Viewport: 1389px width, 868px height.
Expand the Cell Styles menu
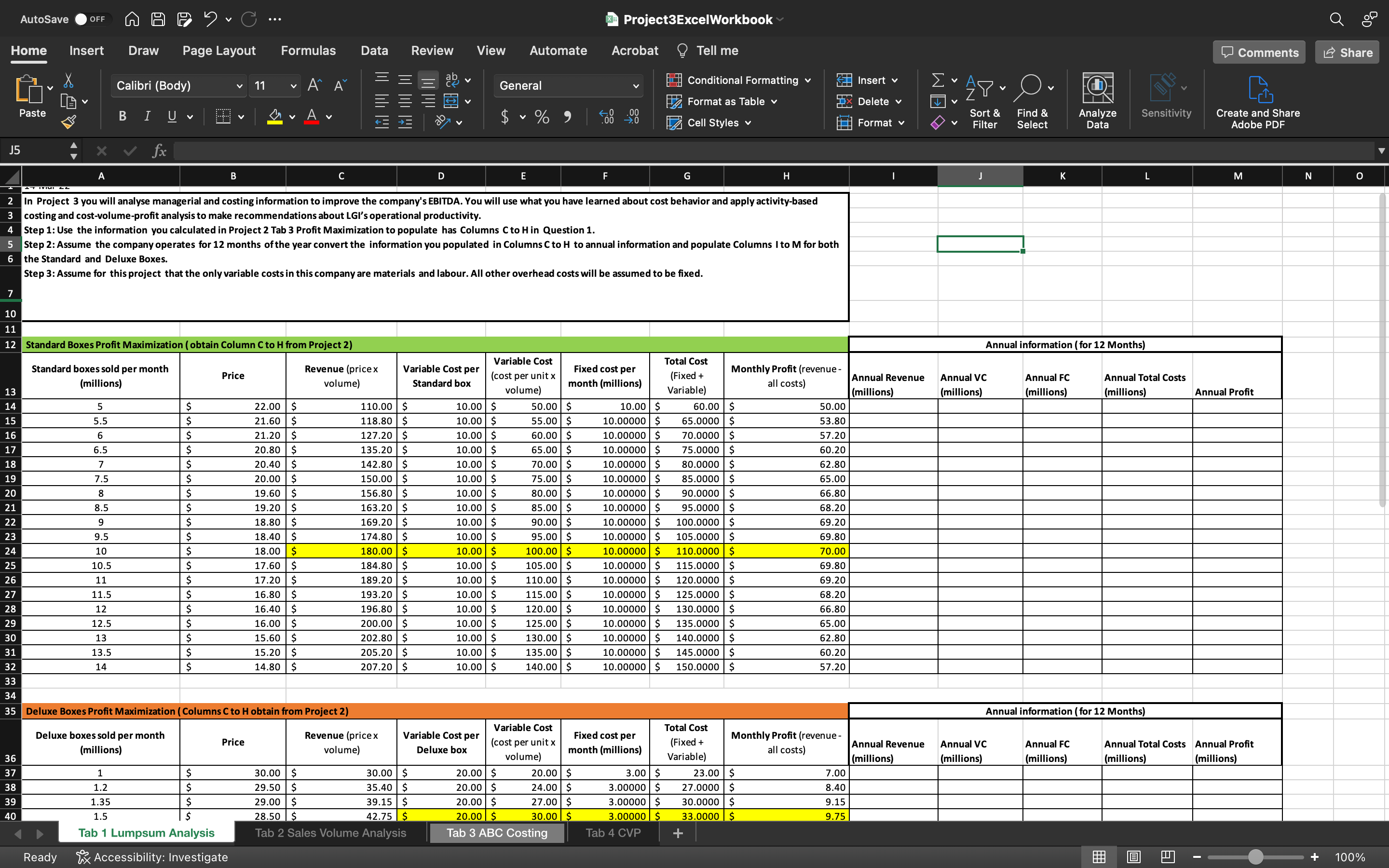click(709, 122)
